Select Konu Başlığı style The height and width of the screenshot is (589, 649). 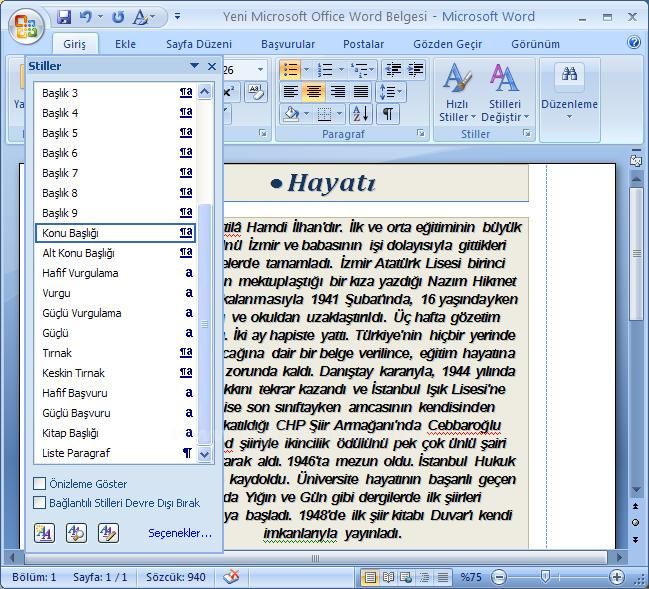pyautogui.click(x=115, y=233)
